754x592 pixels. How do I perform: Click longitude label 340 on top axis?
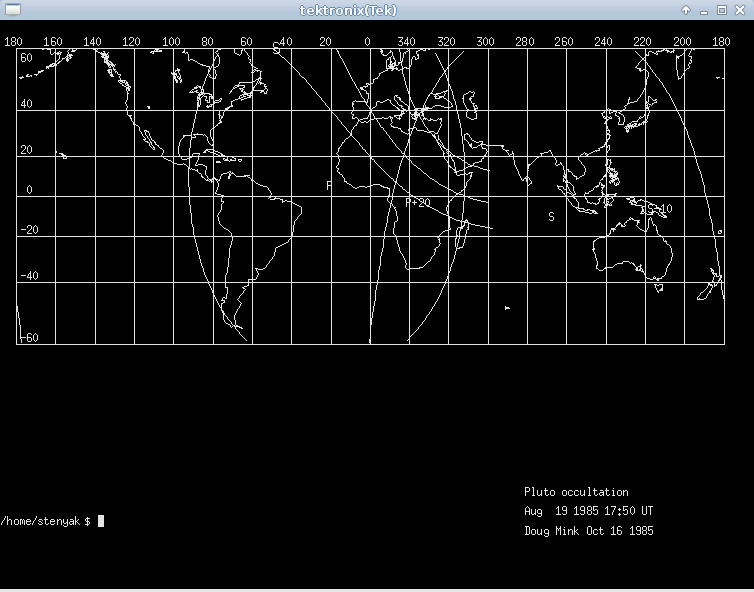coord(406,42)
